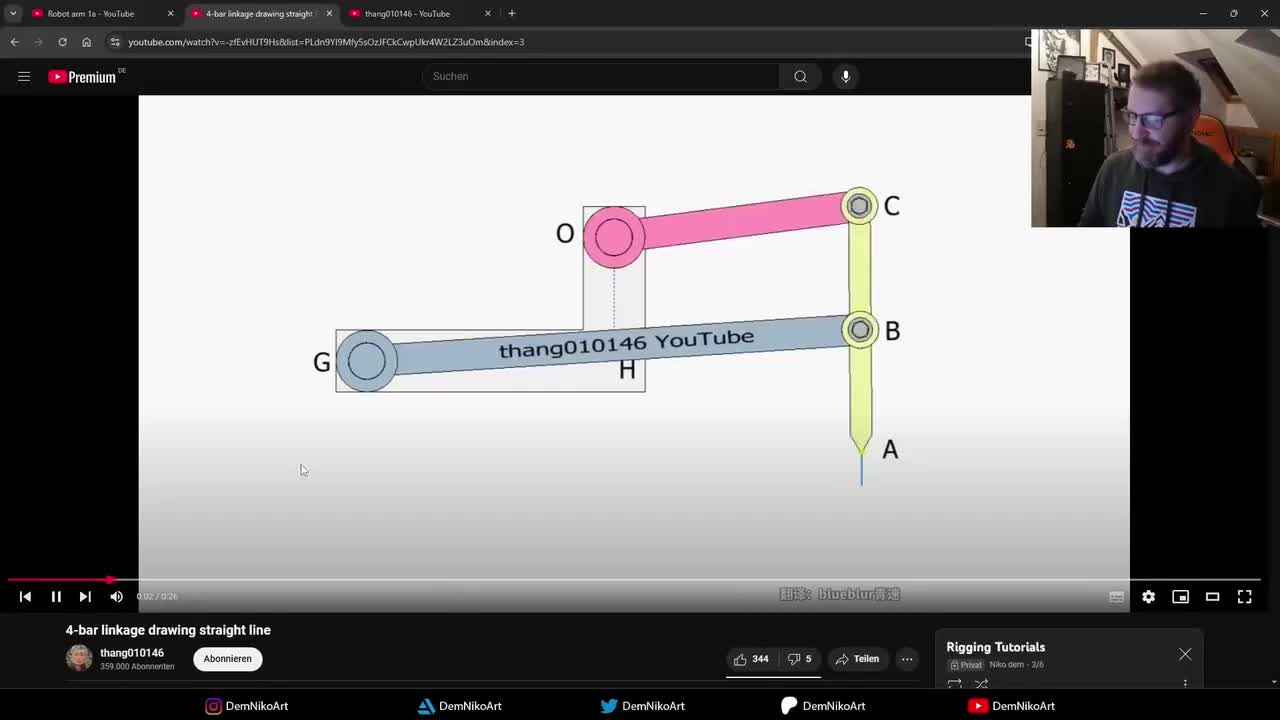Skip to the next video
Viewport: 1280px width, 720px height.
[85, 596]
